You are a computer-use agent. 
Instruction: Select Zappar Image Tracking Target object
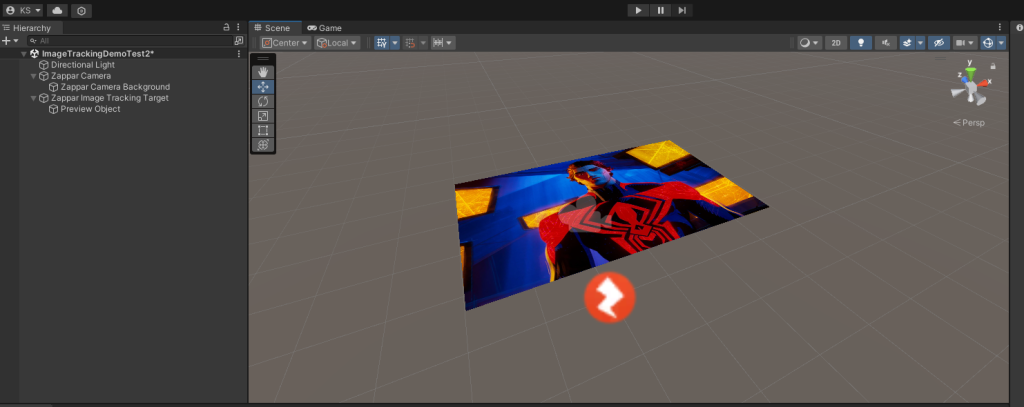tap(110, 98)
